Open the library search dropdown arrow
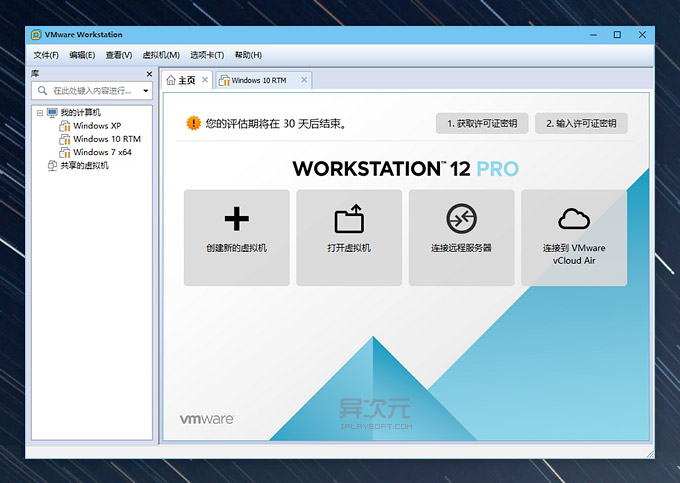The image size is (680, 483). pyautogui.click(x=146, y=91)
